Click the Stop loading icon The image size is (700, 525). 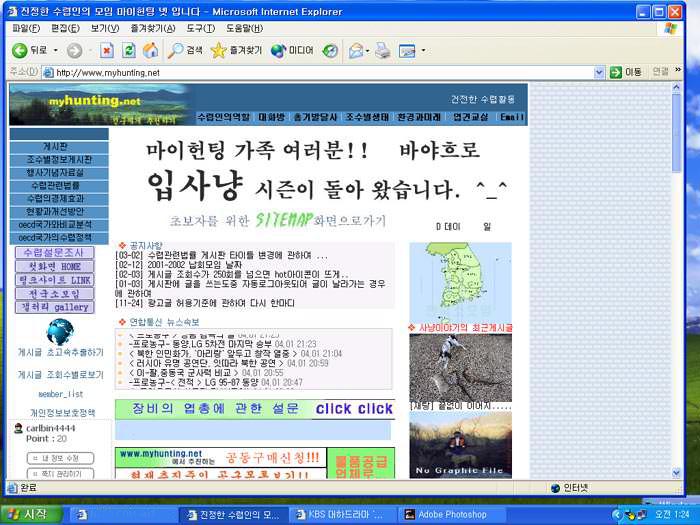(x=106, y=50)
